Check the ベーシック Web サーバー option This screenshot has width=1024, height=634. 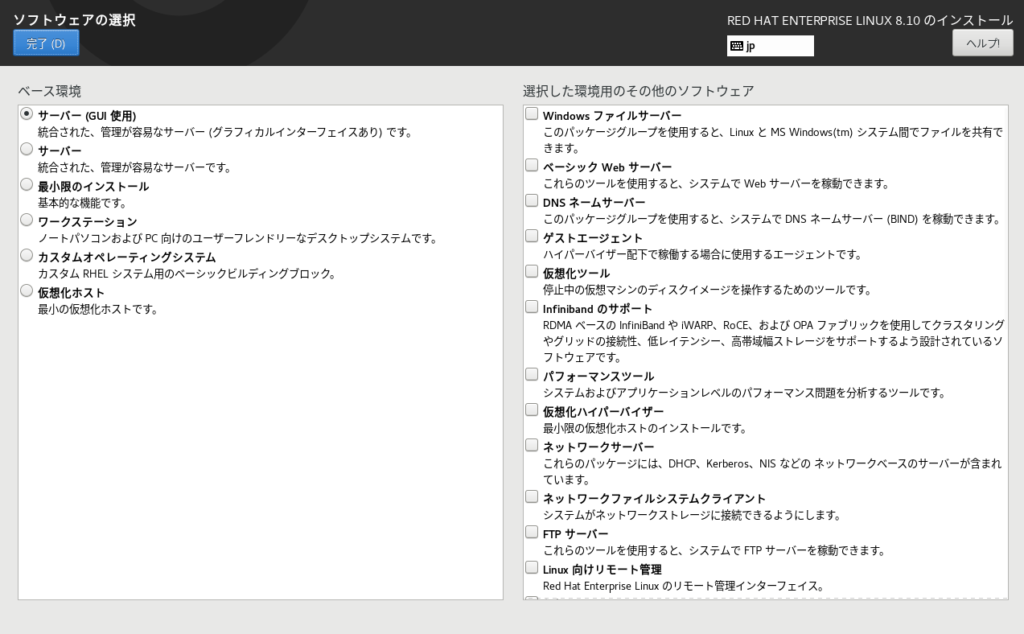[x=532, y=166]
